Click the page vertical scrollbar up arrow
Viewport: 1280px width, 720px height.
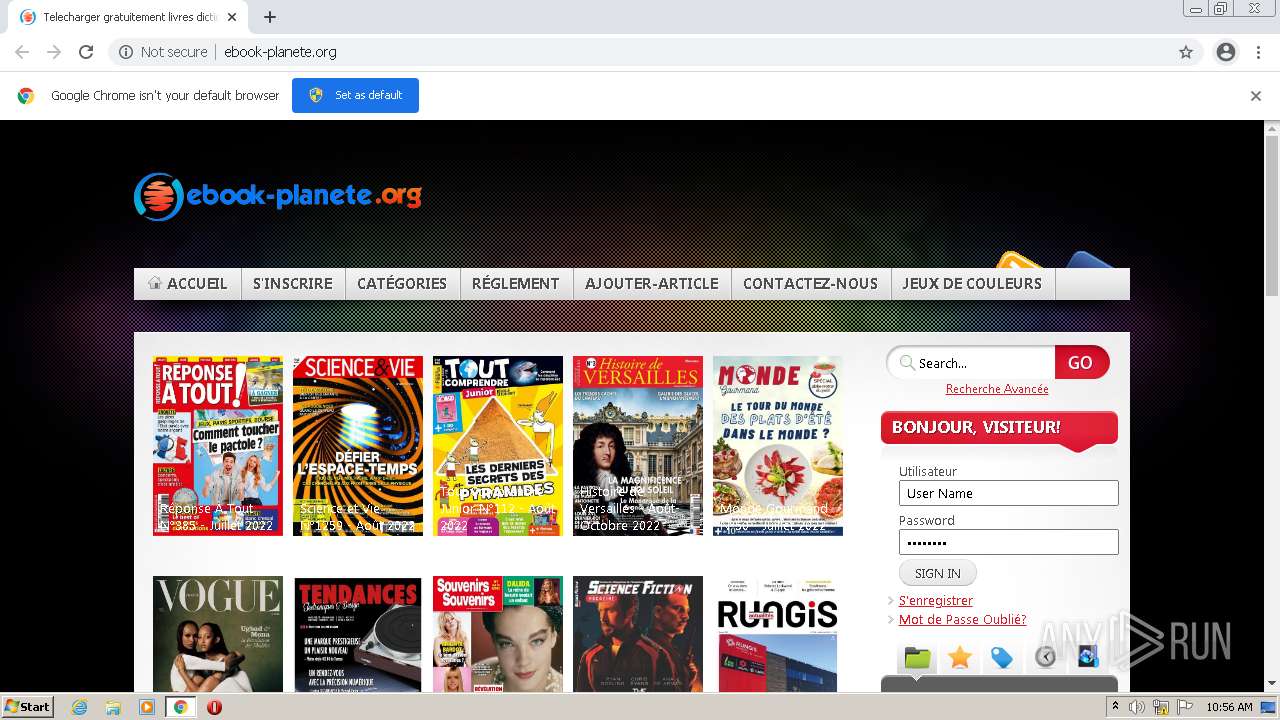(1272, 128)
